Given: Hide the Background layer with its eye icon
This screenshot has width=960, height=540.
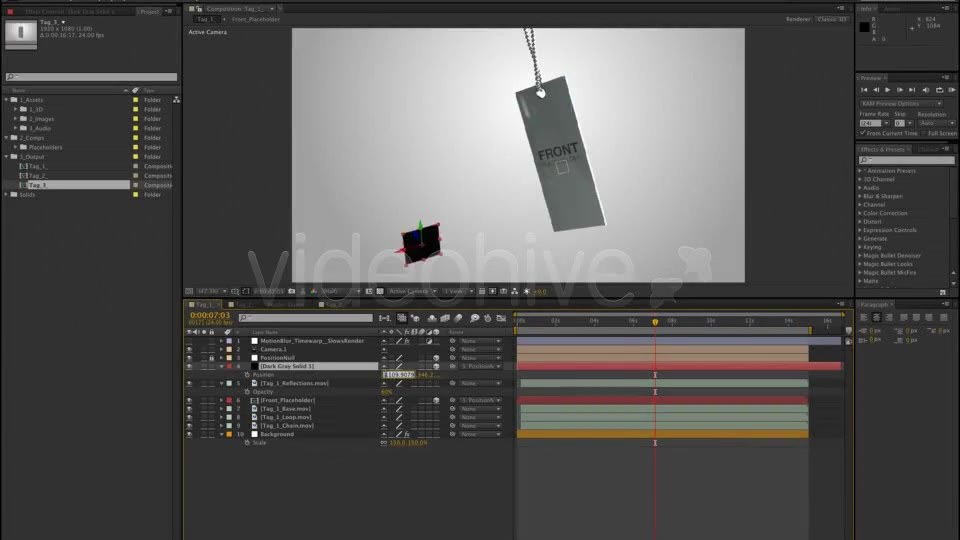Looking at the screenshot, I should (189, 434).
